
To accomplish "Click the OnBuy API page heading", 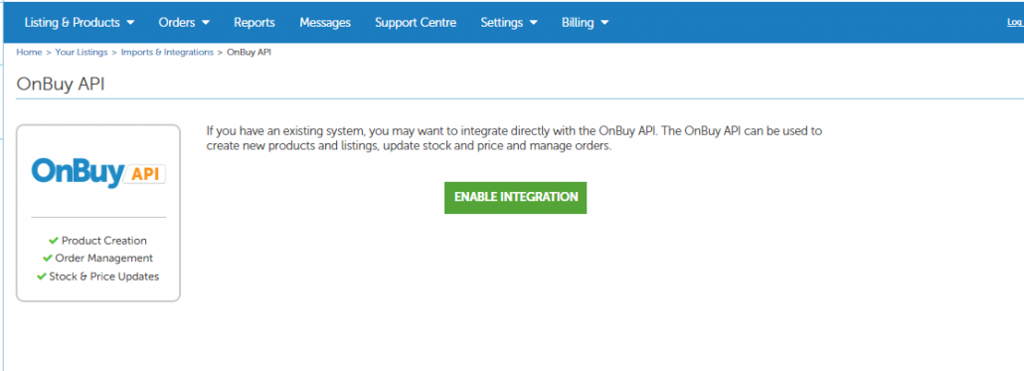I will pyautogui.click(x=60, y=84).
